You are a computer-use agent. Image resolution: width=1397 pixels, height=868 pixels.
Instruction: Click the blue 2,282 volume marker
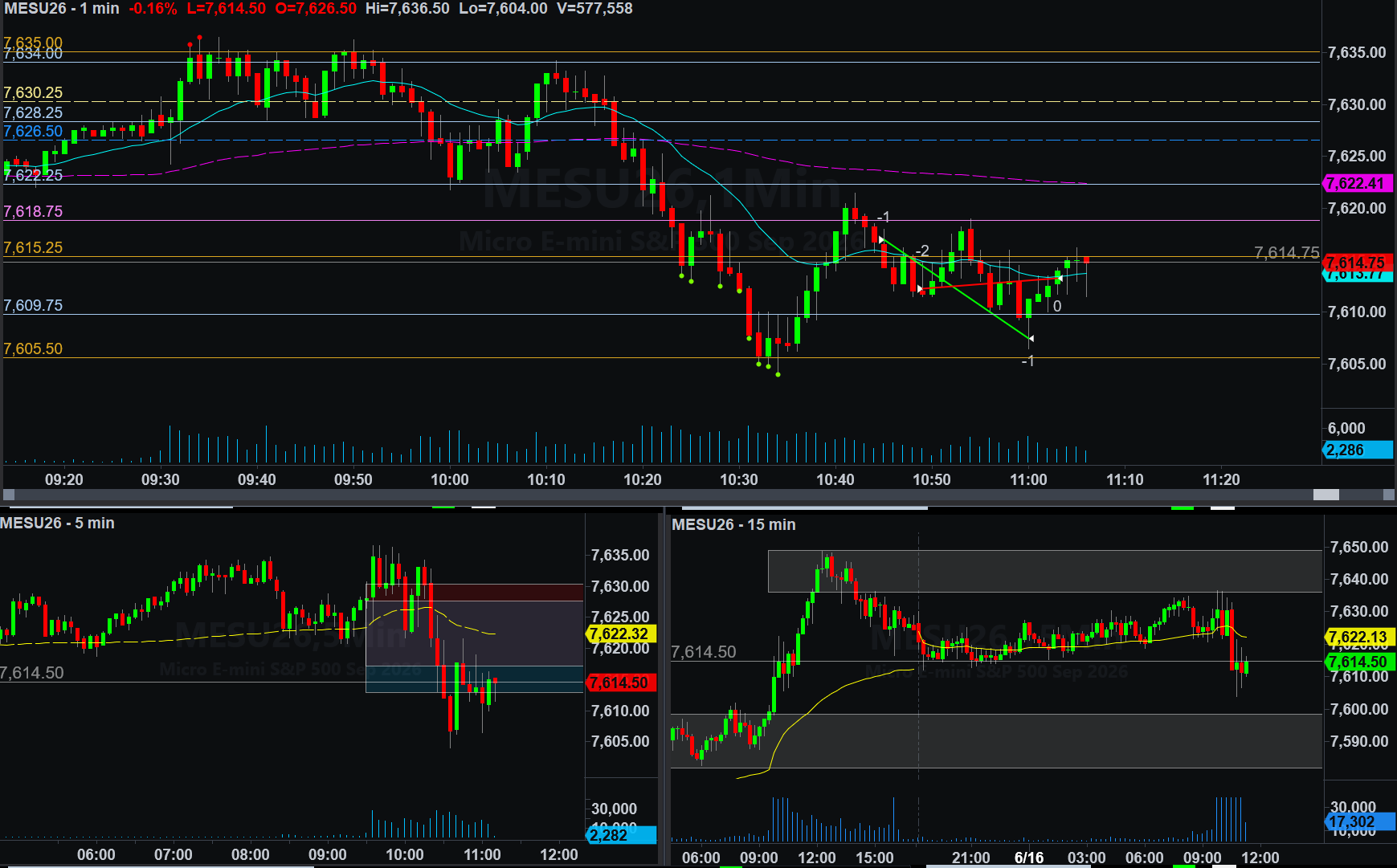coord(622,835)
